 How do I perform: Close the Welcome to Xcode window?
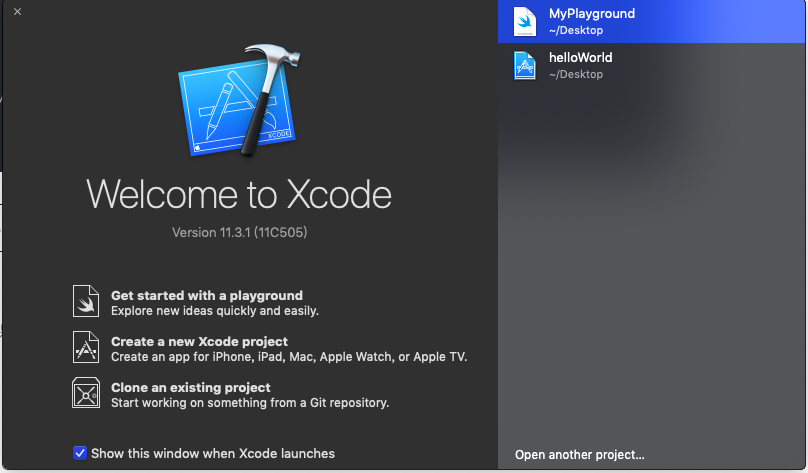pyautogui.click(x=18, y=12)
